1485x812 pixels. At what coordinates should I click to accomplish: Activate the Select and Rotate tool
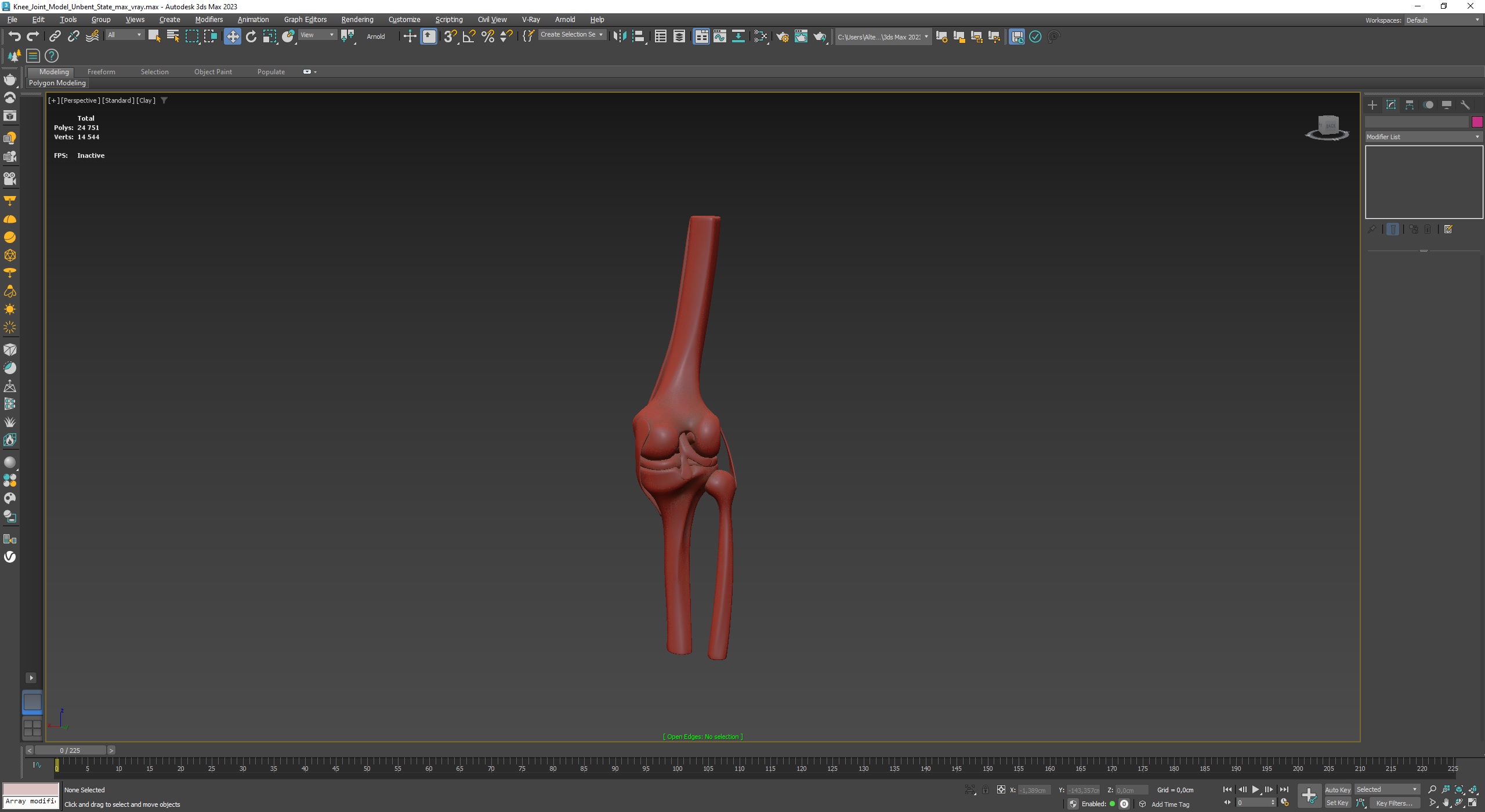251,37
